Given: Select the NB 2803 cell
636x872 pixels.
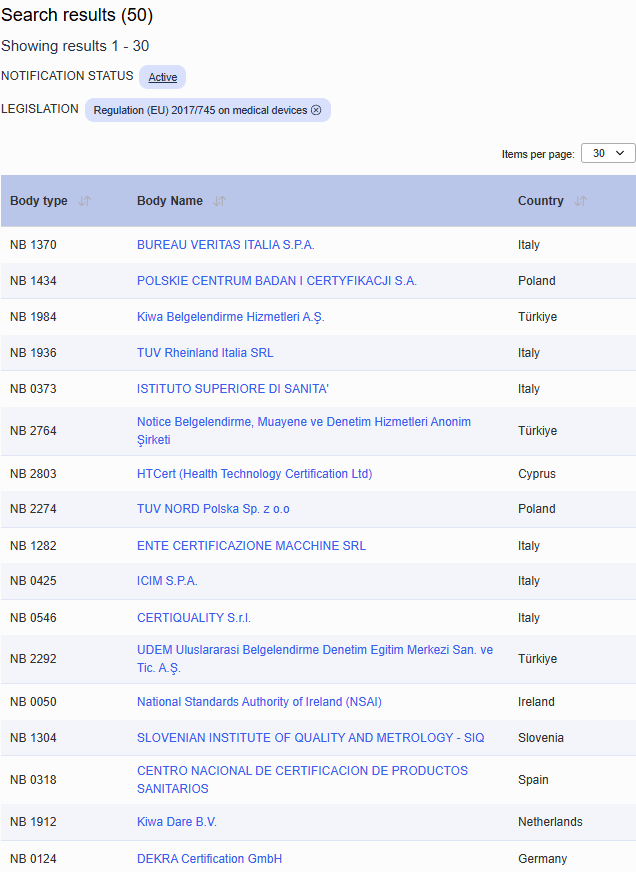Looking at the screenshot, I should coord(33,474).
